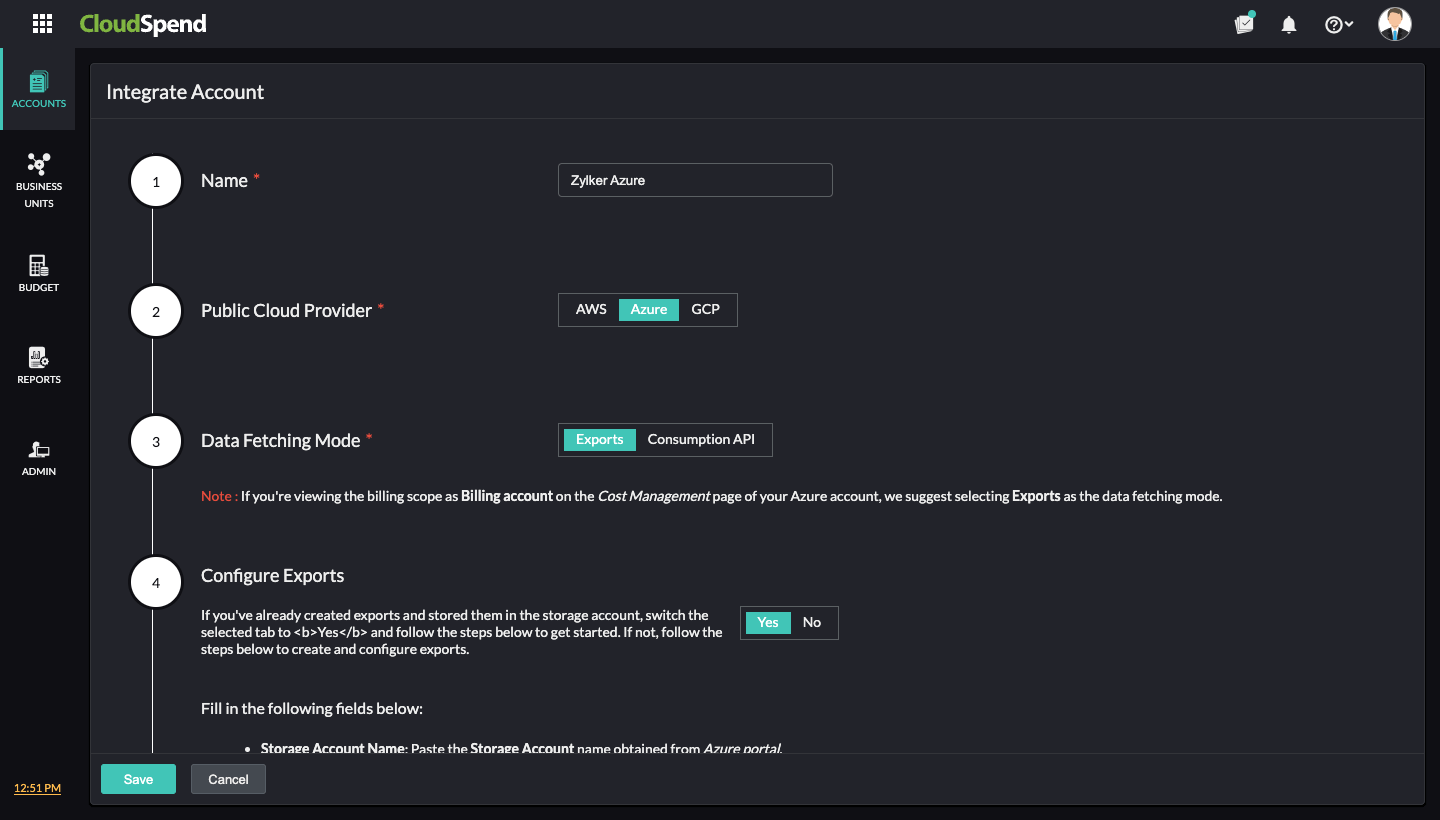This screenshot has width=1440, height=820.
Task: Click the Save button
Action: pyautogui.click(x=138, y=779)
